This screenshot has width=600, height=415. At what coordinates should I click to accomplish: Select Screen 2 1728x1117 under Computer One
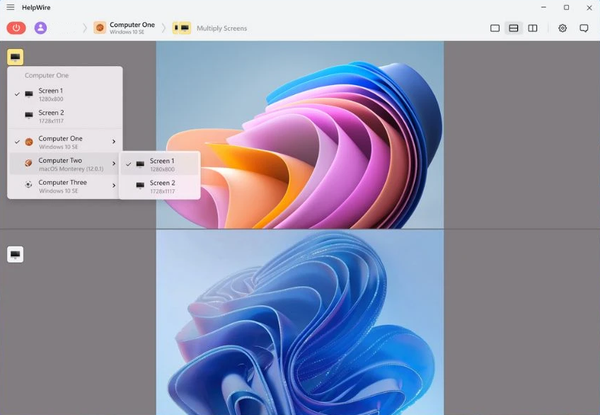[x=65, y=116]
